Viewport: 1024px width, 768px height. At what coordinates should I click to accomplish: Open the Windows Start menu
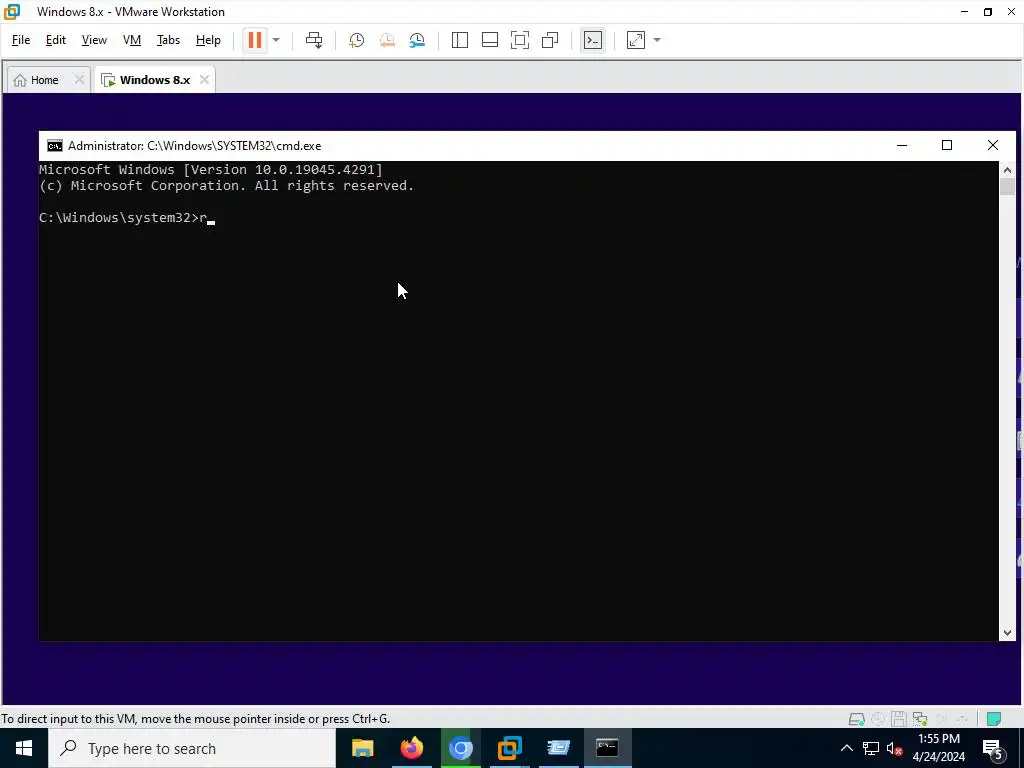pyautogui.click(x=24, y=748)
